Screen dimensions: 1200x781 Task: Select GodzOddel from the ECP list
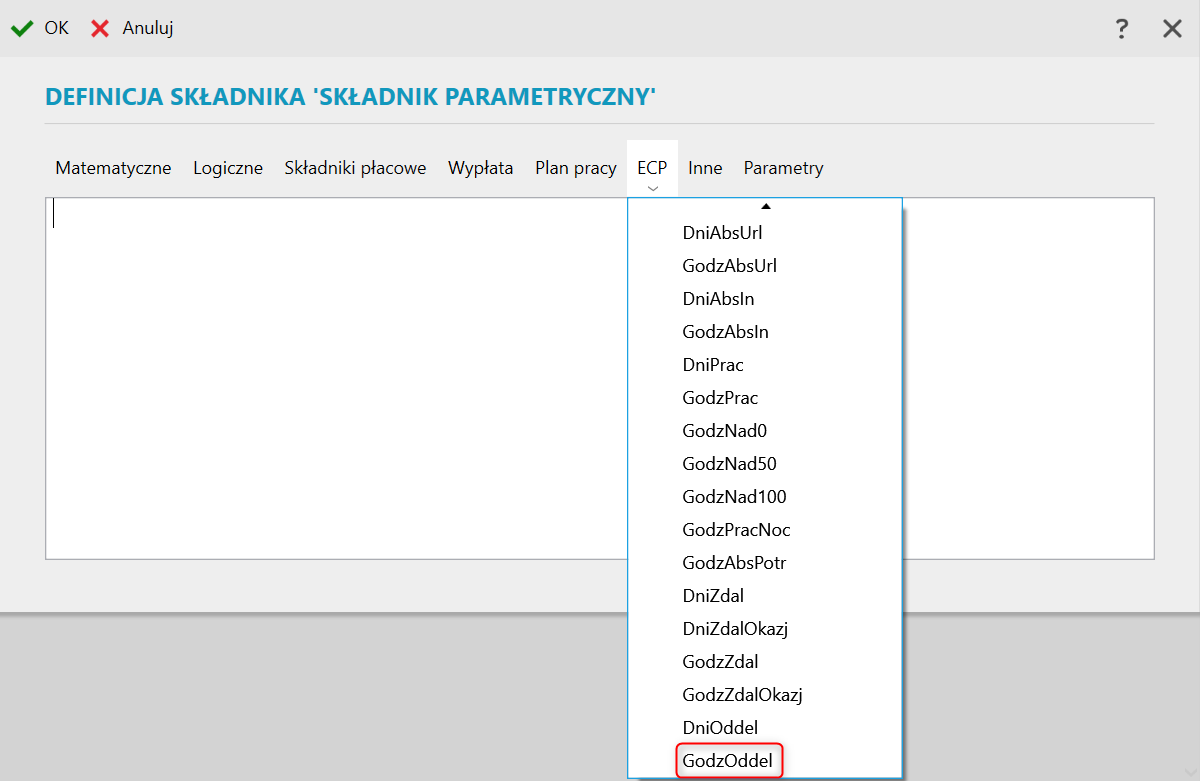728,761
